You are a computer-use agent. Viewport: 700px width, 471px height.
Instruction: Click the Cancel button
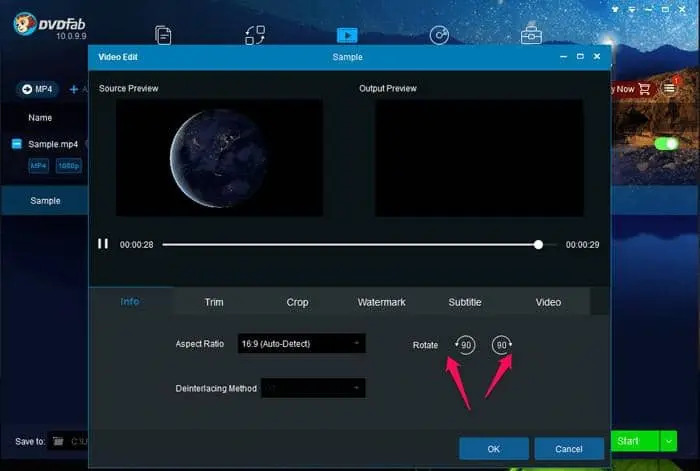tap(568, 449)
